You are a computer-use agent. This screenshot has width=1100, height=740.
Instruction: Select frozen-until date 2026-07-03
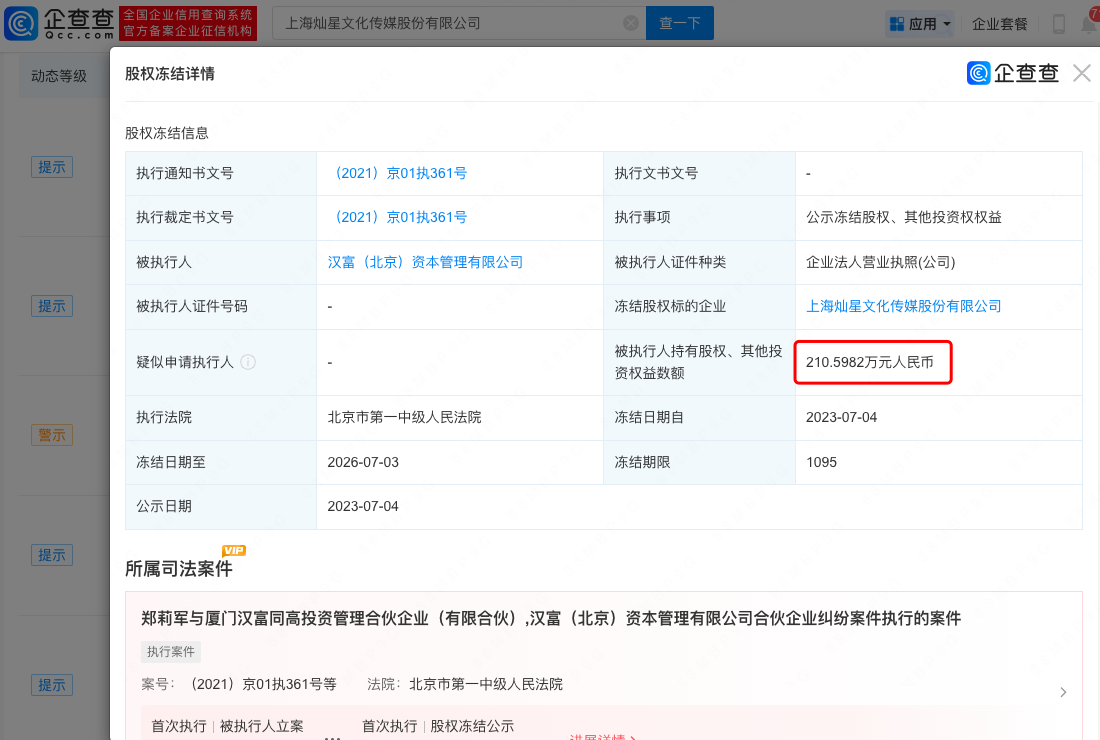(x=363, y=462)
